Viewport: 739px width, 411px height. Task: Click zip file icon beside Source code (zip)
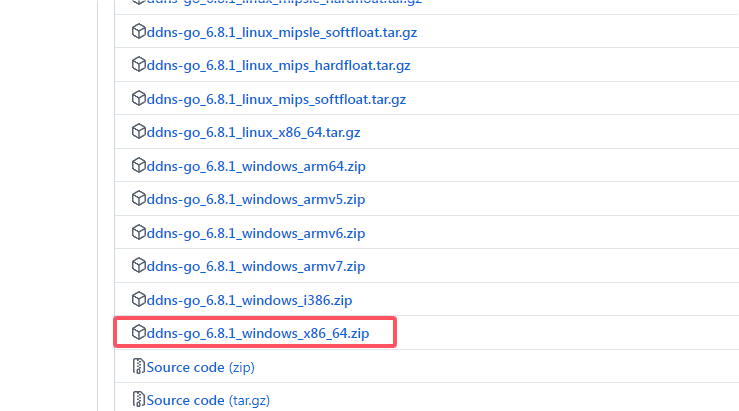(x=139, y=366)
